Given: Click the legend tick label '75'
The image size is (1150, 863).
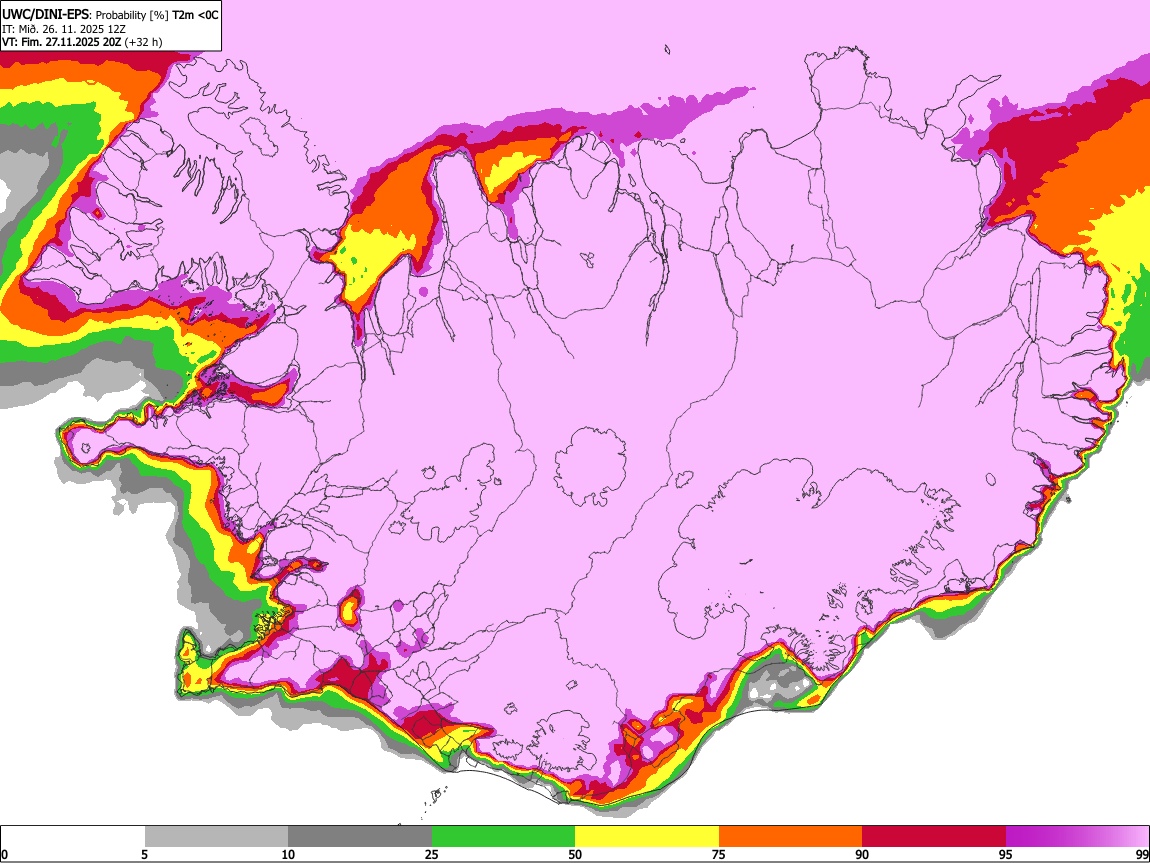Looking at the screenshot, I should click(719, 855).
